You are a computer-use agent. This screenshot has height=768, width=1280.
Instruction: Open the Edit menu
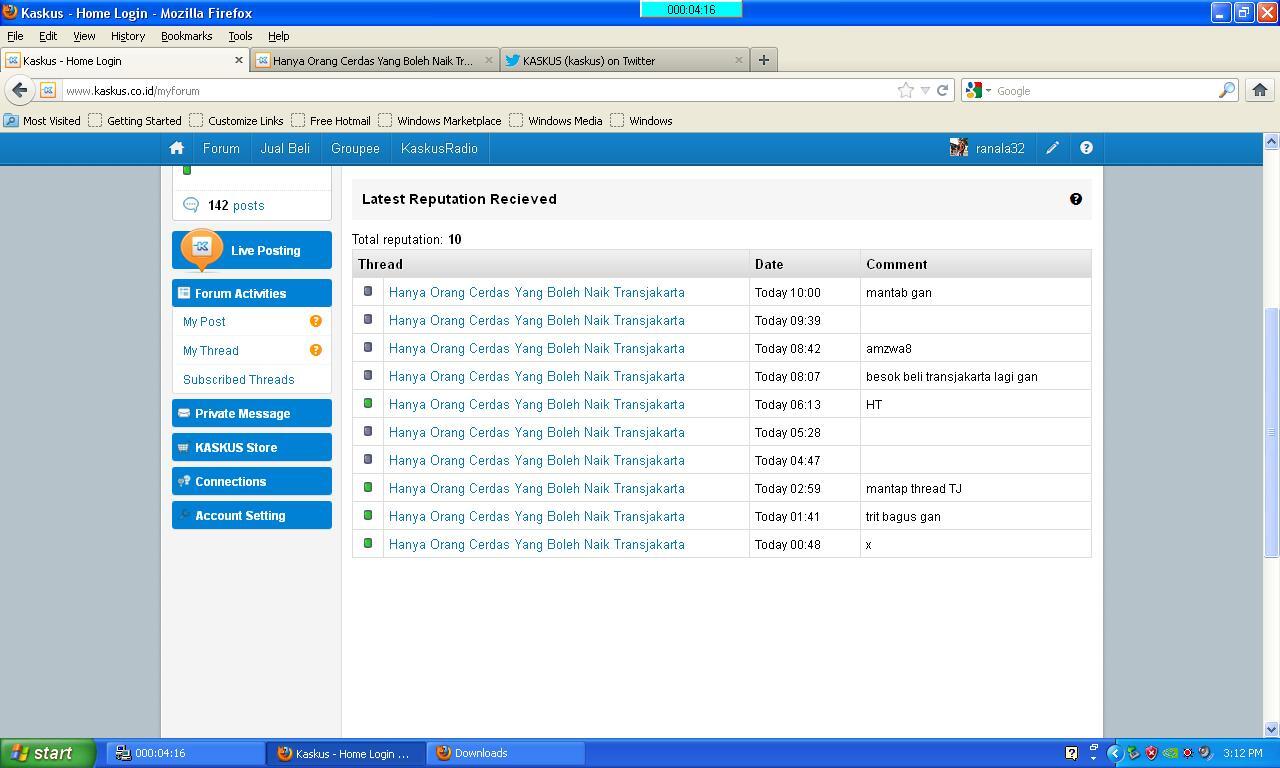[x=48, y=36]
